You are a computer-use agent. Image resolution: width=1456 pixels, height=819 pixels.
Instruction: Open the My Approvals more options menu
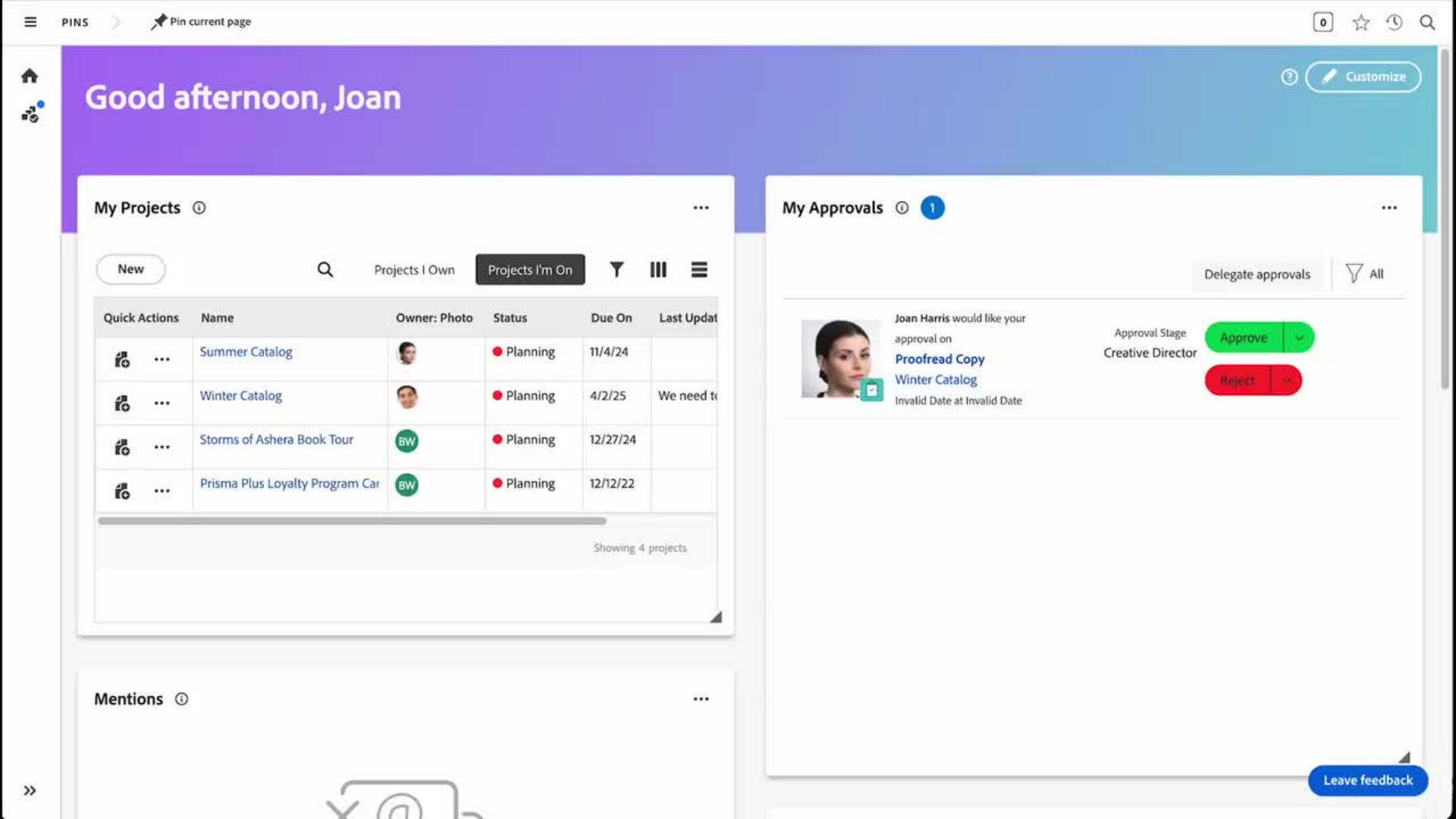[1389, 208]
